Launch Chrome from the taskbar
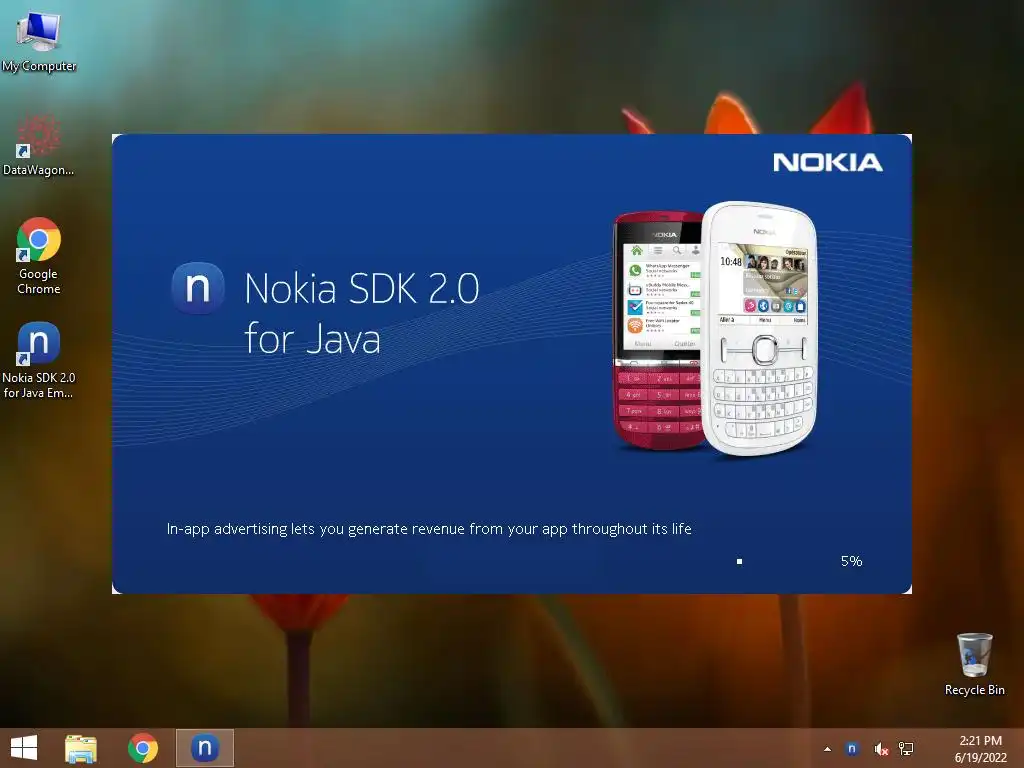Viewport: 1024px width, 768px height. point(143,748)
